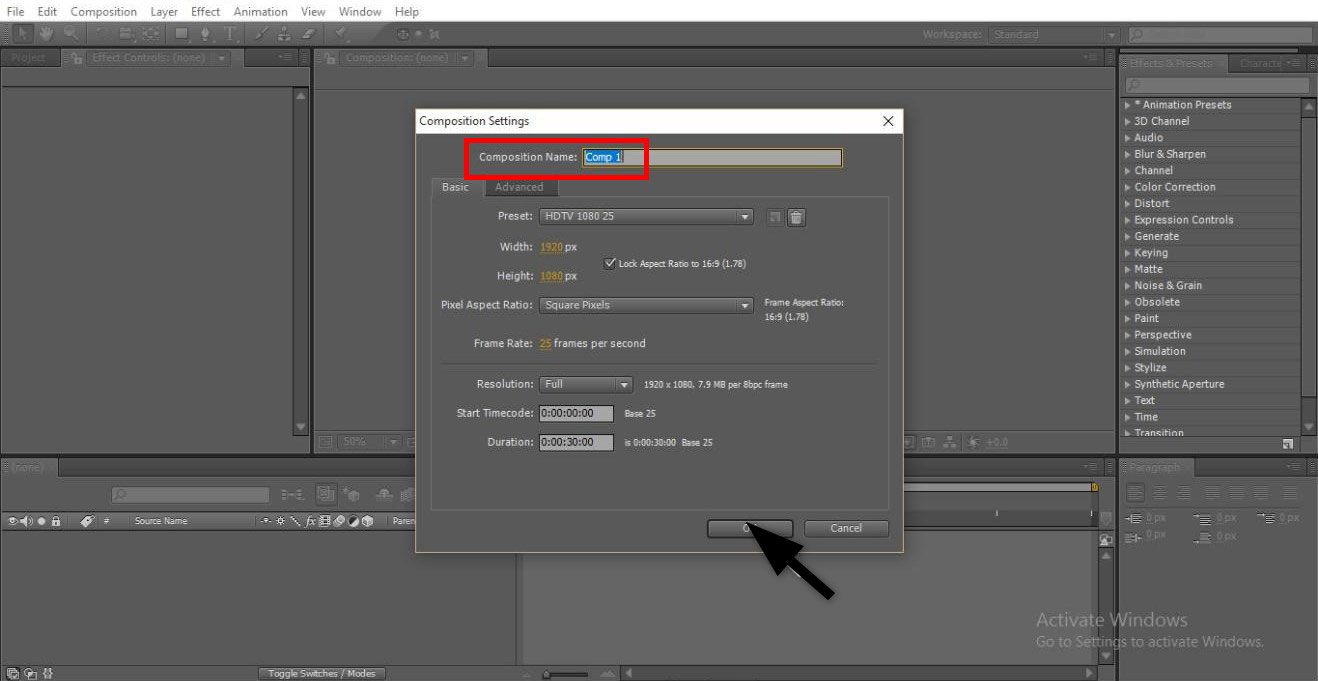
Task: Click the Lock column icon in timeline
Action: (x=56, y=521)
